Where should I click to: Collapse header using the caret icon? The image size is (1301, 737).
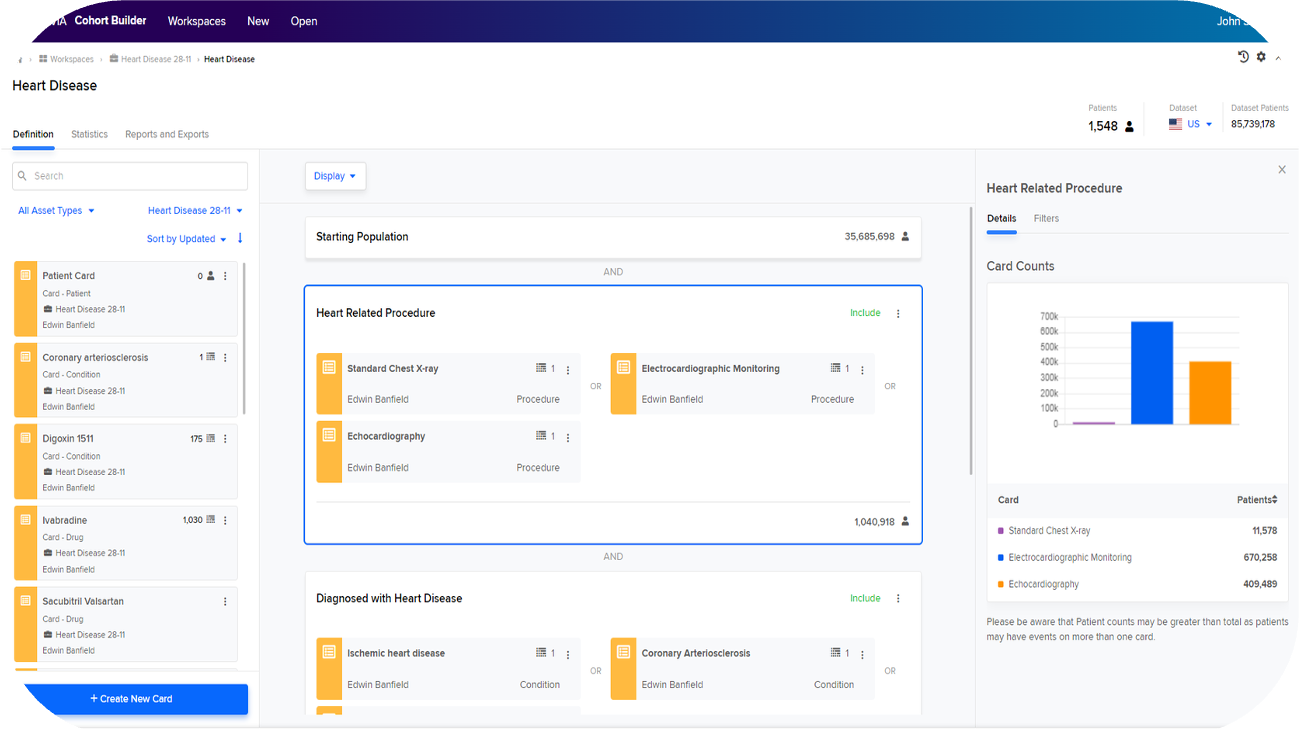(1278, 59)
